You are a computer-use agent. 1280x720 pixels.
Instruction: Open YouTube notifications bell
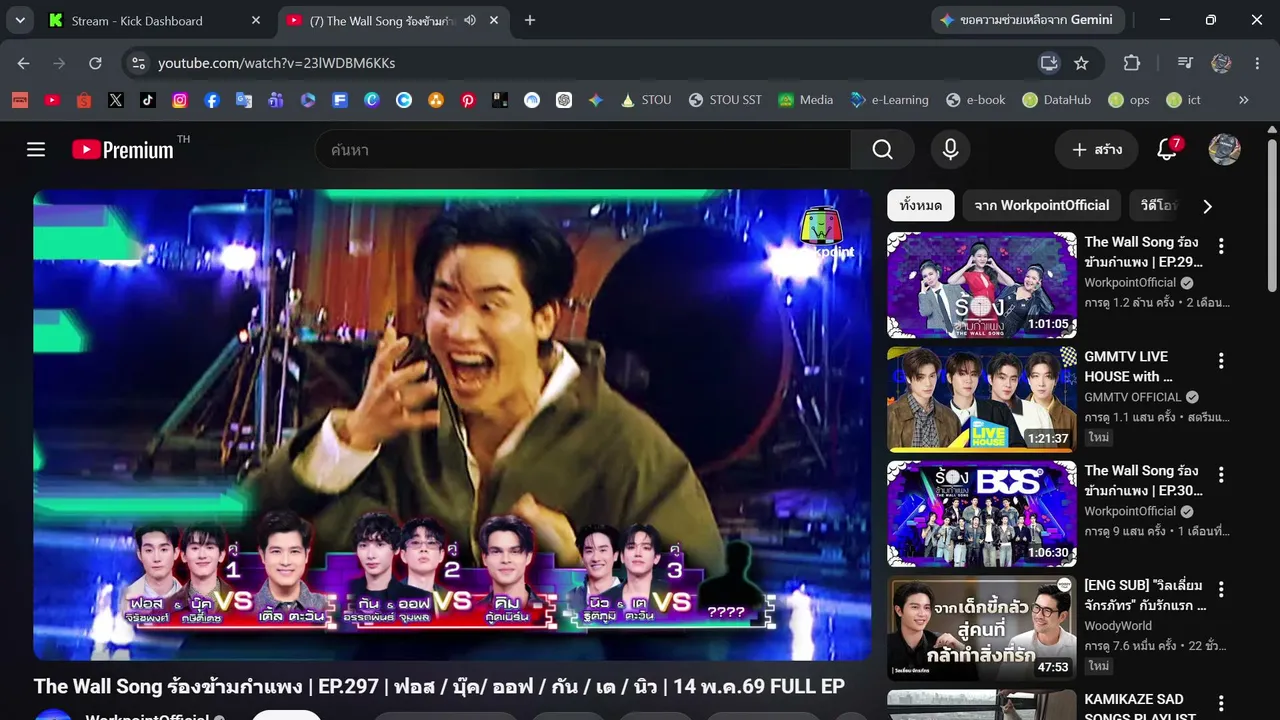tap(1167, 150)
